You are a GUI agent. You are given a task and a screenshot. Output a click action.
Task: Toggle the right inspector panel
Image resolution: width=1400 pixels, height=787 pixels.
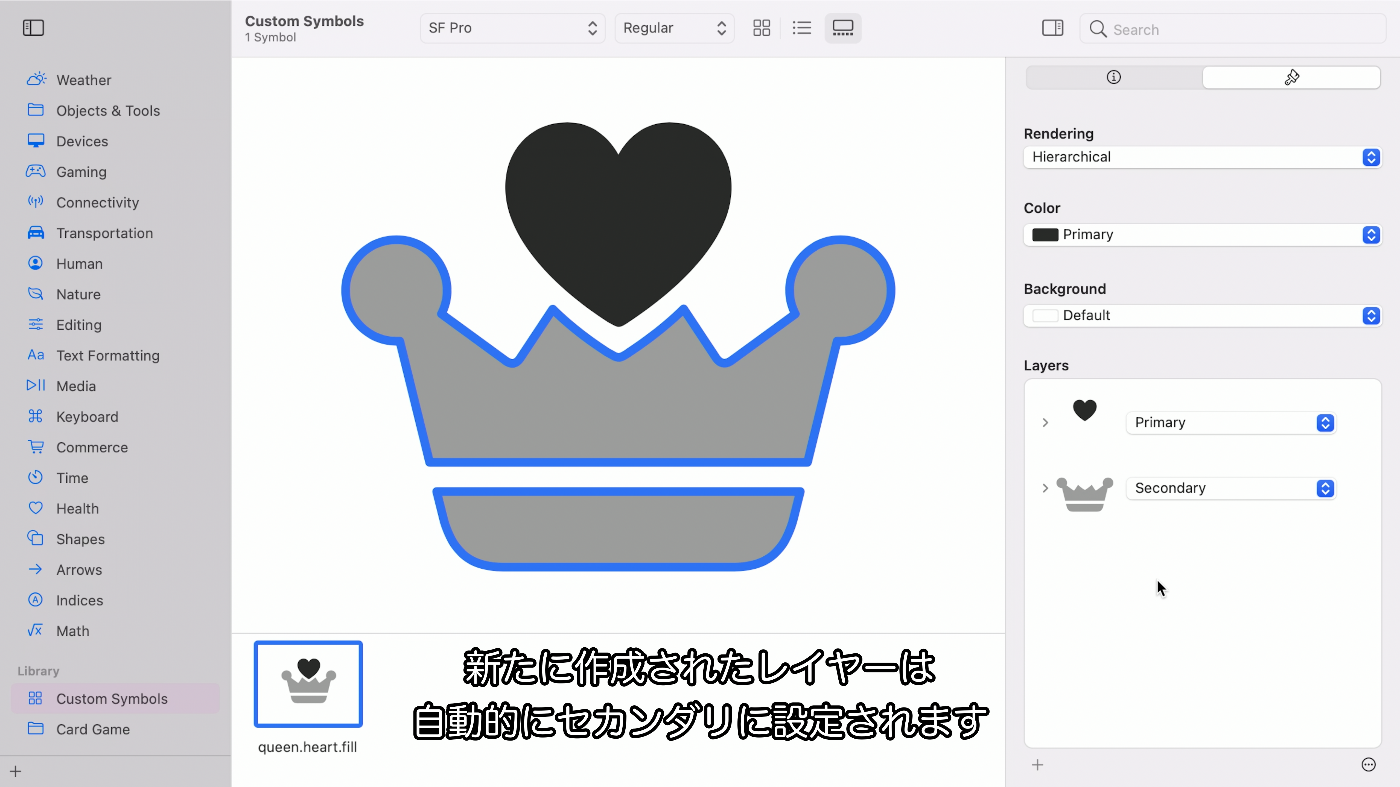(1053, 28)
